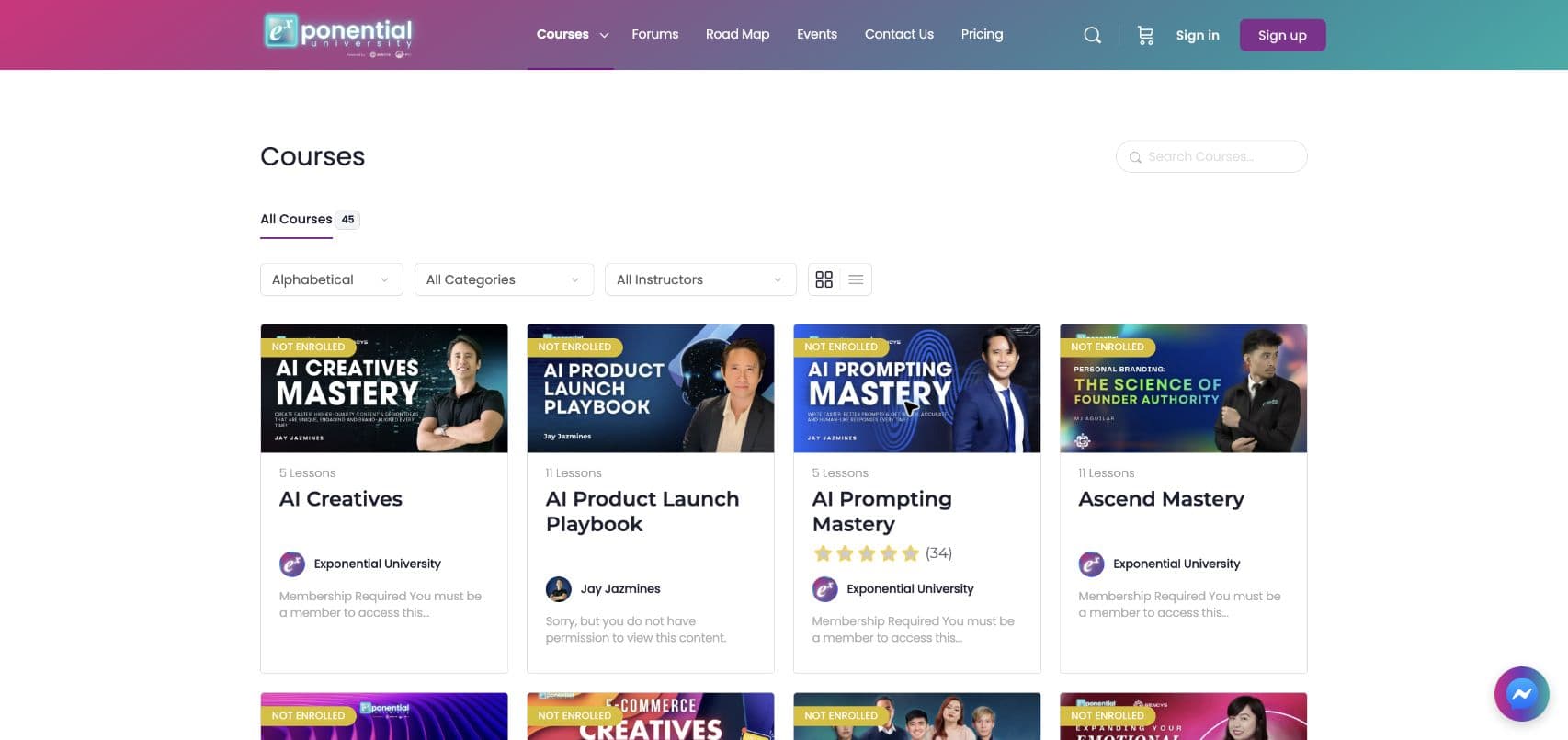The width and height of the screenshot is (1568, 740).
Task: Go to Forums in the navigation
Action: click(655, 34)
